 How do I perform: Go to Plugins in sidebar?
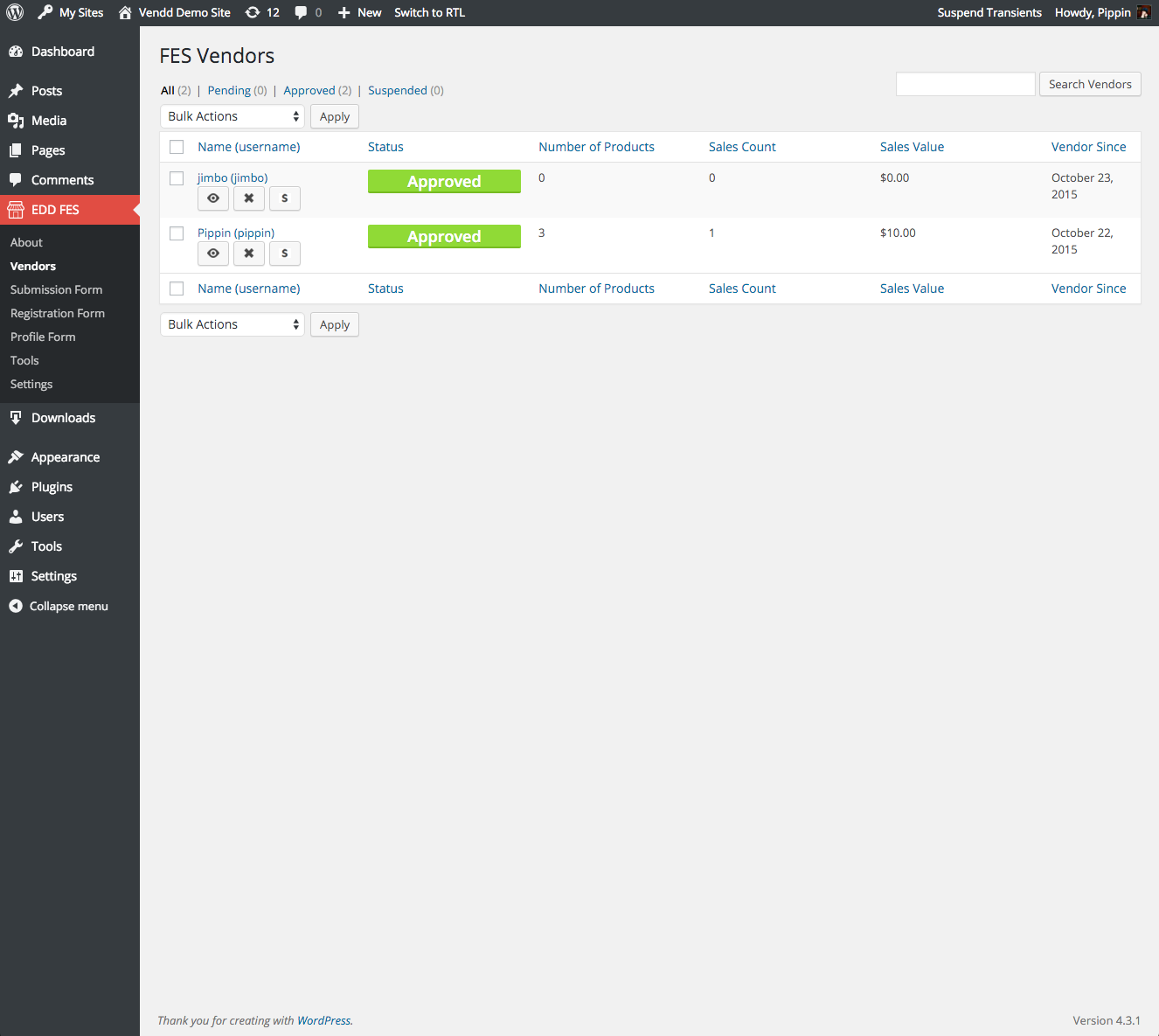[x=52, y=487]
